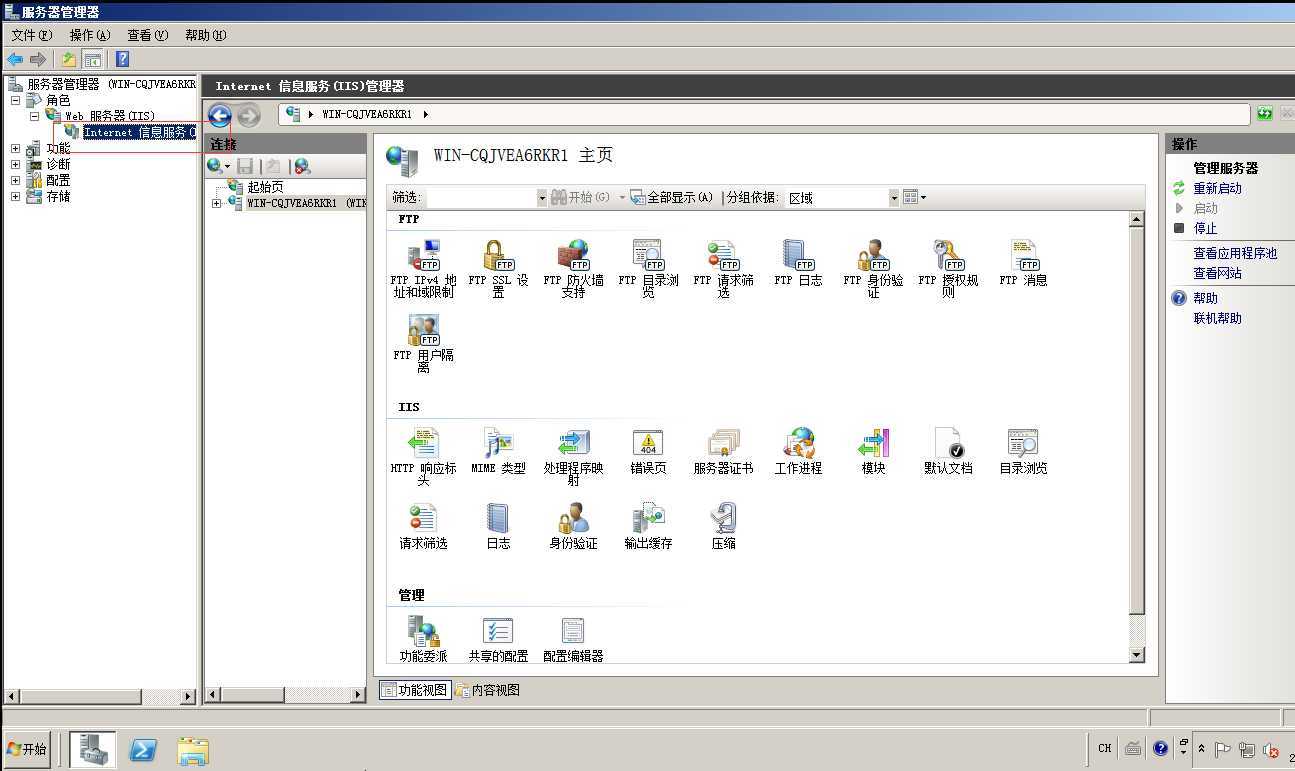Click 停止 to stop the server
Image resolution: width=1295 pixels, height=771 pixels.
click(1205, 228)
